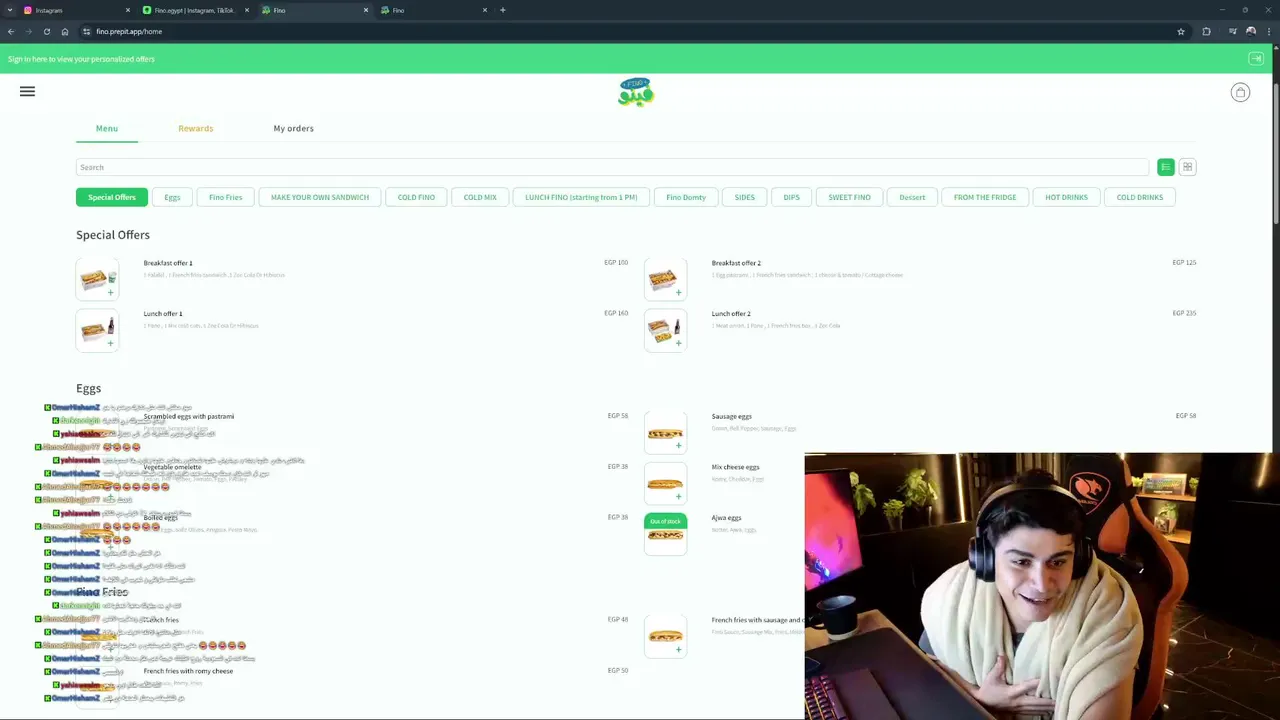Select FROM THE FRIDGE category
This screenshot has height=720, width=1280.
click(x=985, y=197)
